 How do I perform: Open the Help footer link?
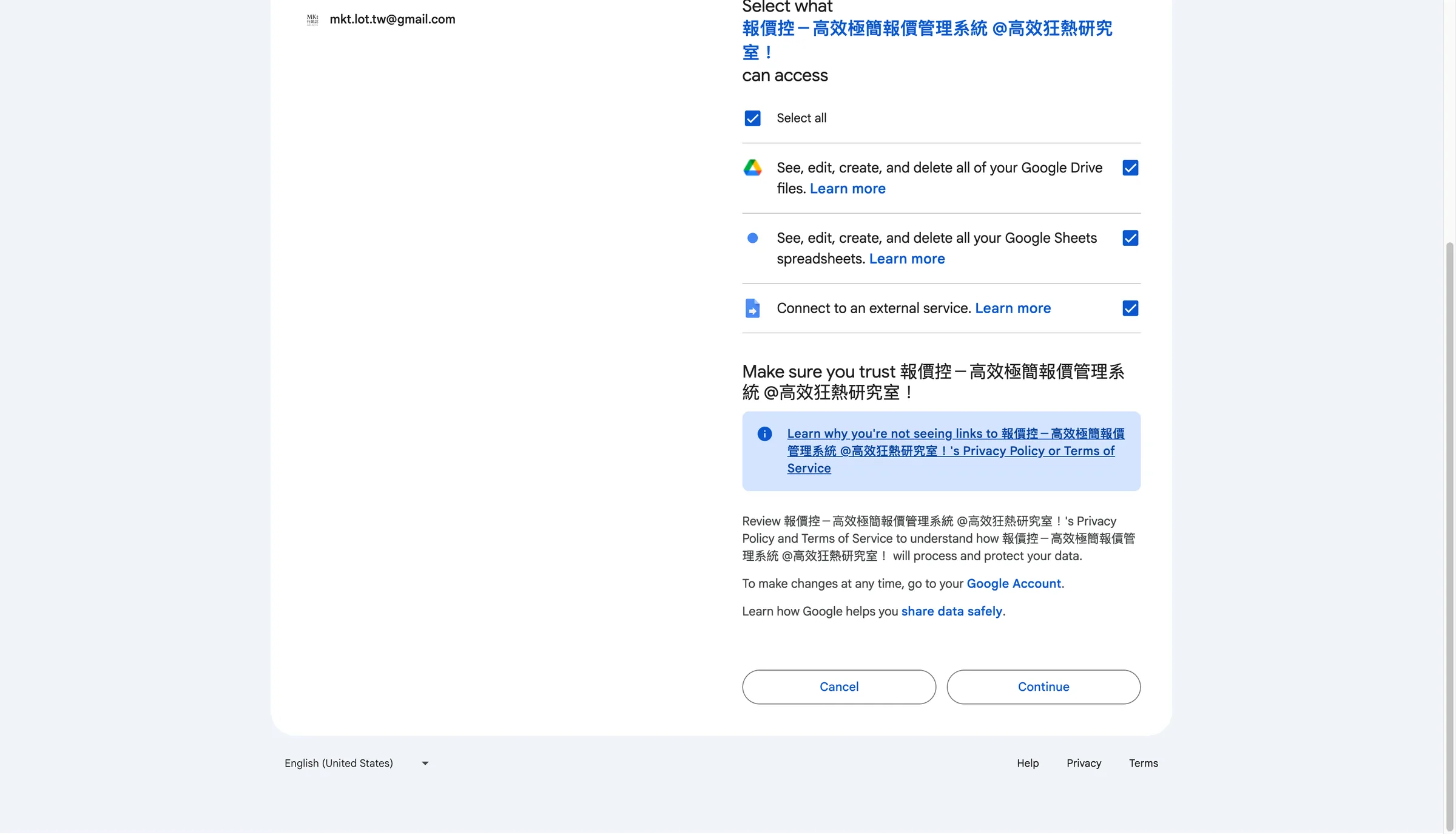tap(1028, 764)
